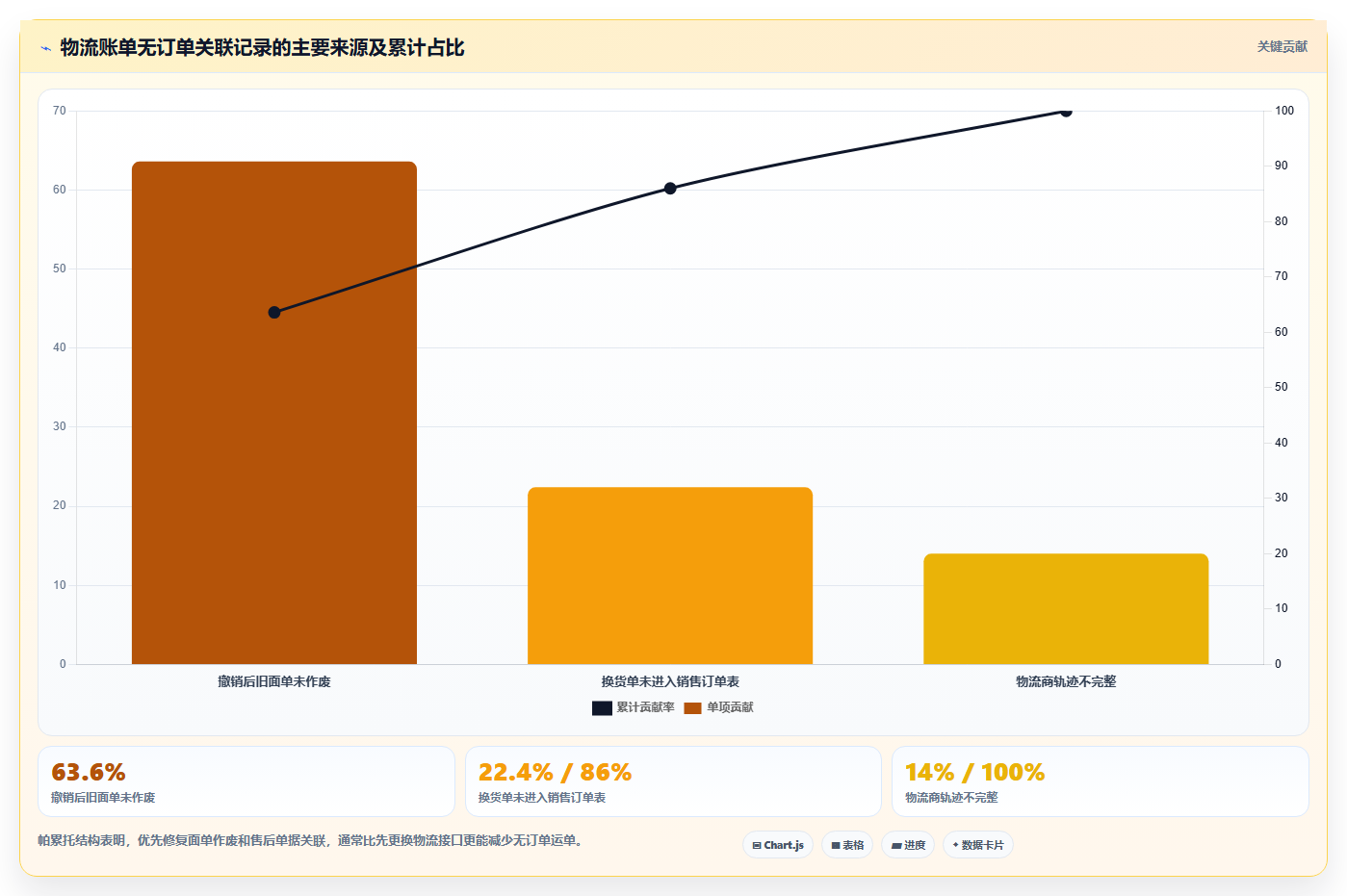Click the right axis value 100
The image size is (1347, 896).
point(1284,111)
